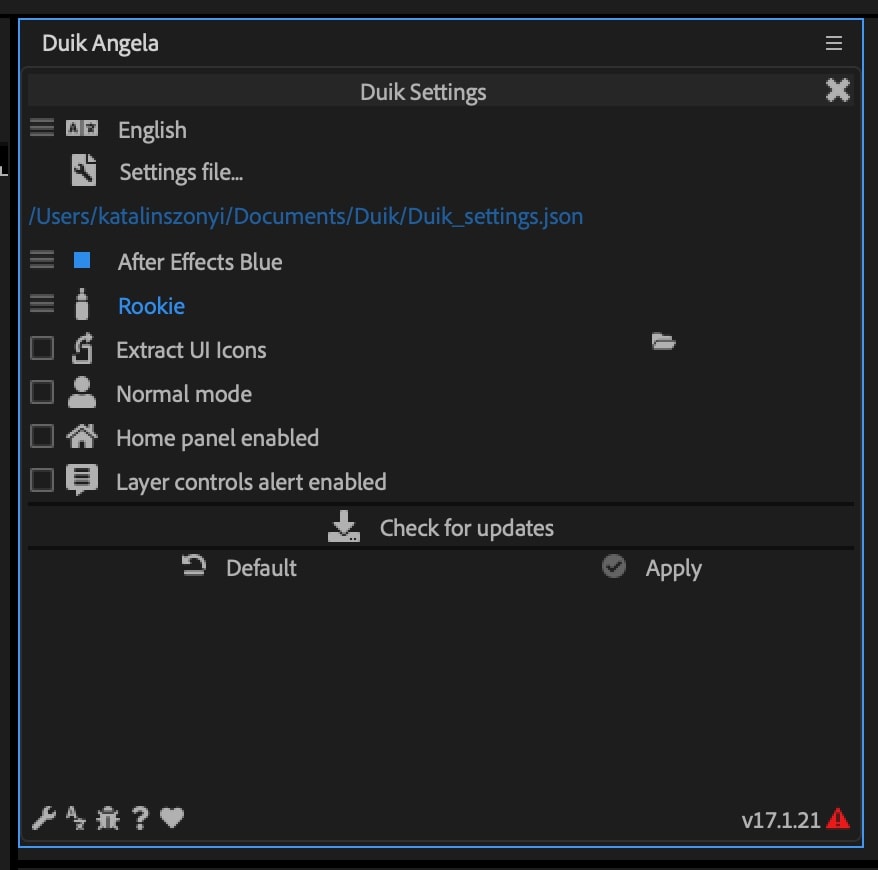Screen dimensions: 878x870
Task: Reset settings with the Default button
Action: click(239, 568)
